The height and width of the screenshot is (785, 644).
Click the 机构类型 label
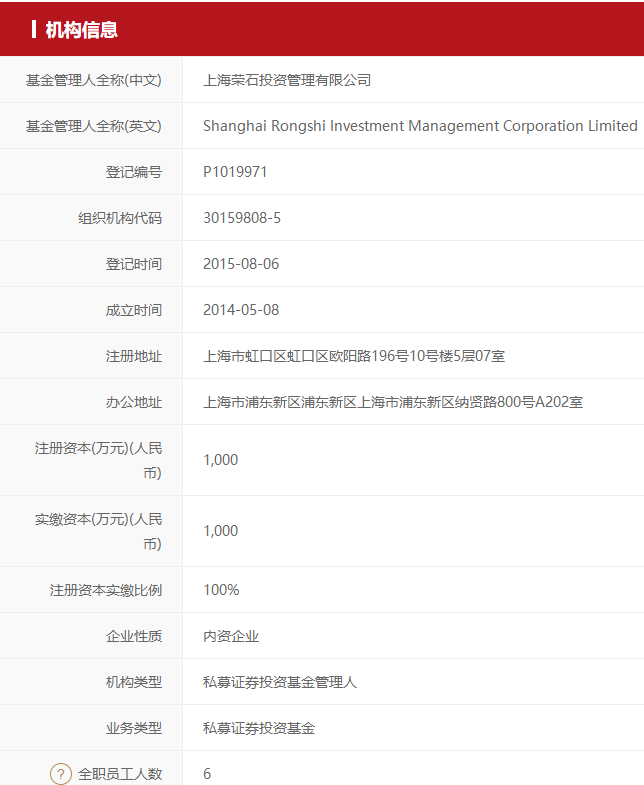[134, 682]
